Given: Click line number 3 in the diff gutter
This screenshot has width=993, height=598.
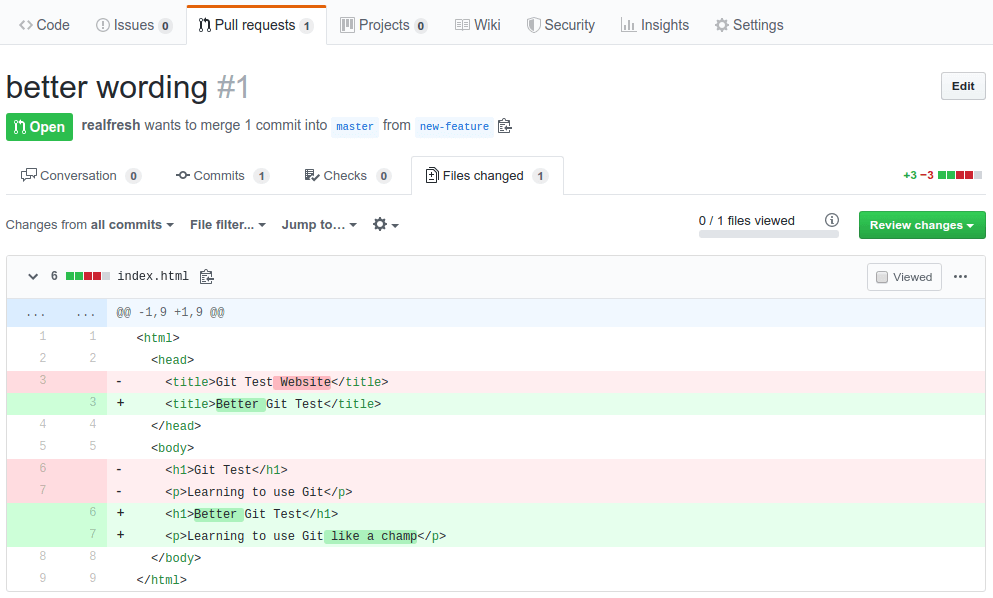Looking at the screenshot, I should [x=42, y=381].
